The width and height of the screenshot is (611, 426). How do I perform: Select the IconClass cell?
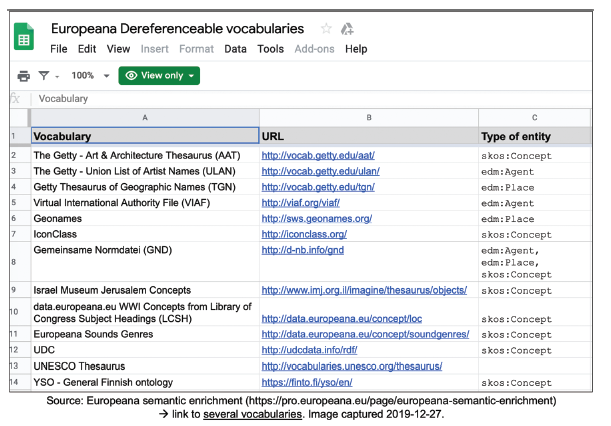coord(145,234)
